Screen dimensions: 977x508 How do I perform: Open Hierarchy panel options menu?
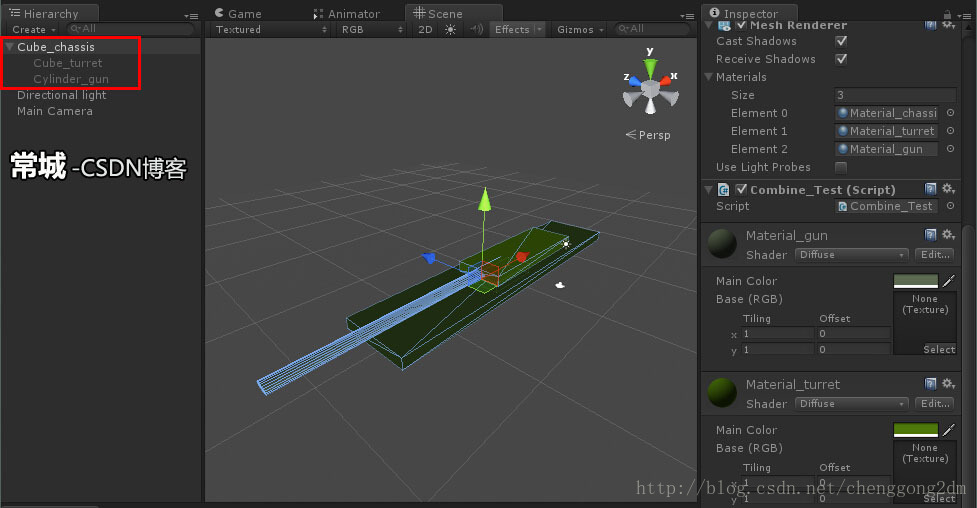click(191, 16)
